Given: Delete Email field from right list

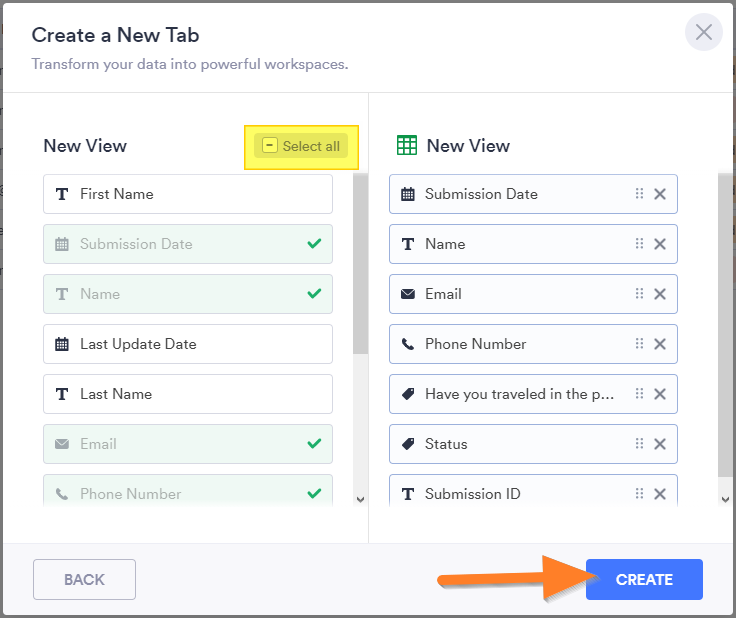Looking at the screenshot, I should (x=660, y=294).
